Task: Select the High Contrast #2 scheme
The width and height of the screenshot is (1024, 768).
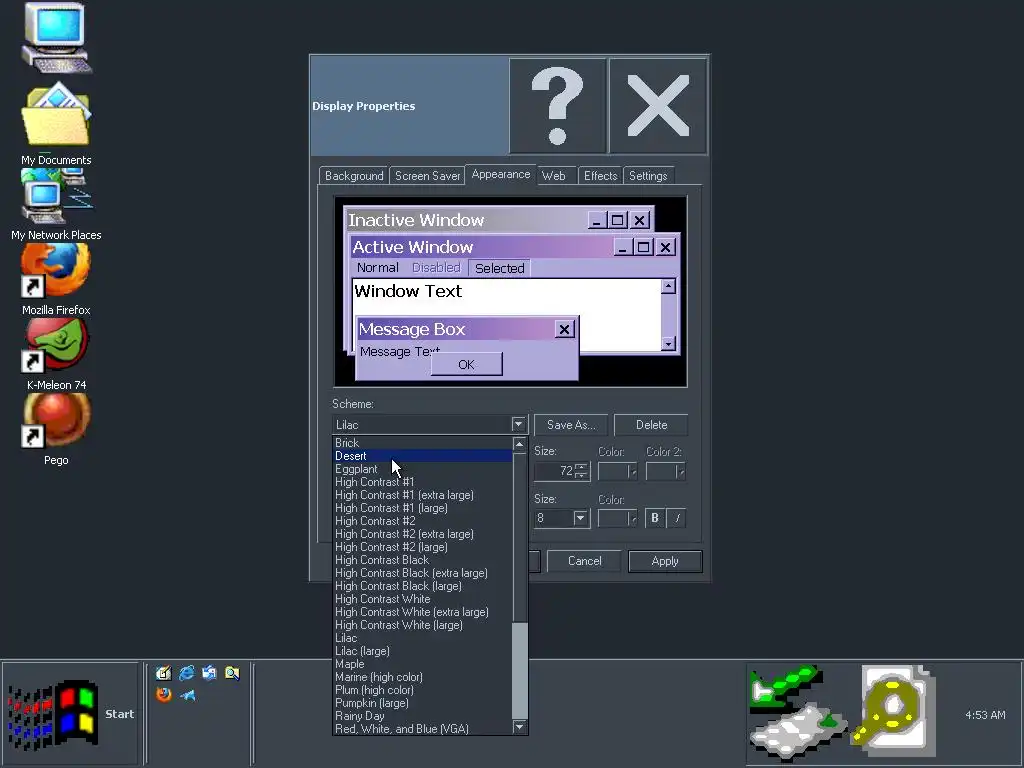Action: (x=423, y=521)
